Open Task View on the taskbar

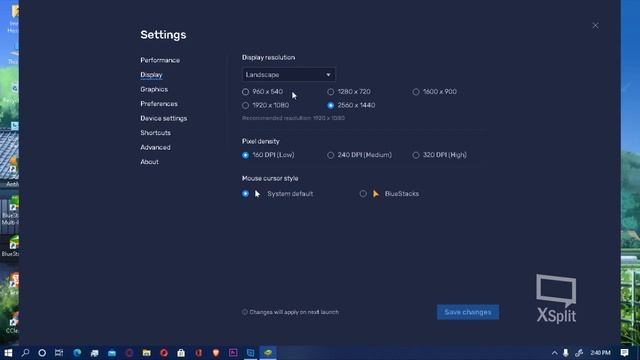click(x=59, y=353)
